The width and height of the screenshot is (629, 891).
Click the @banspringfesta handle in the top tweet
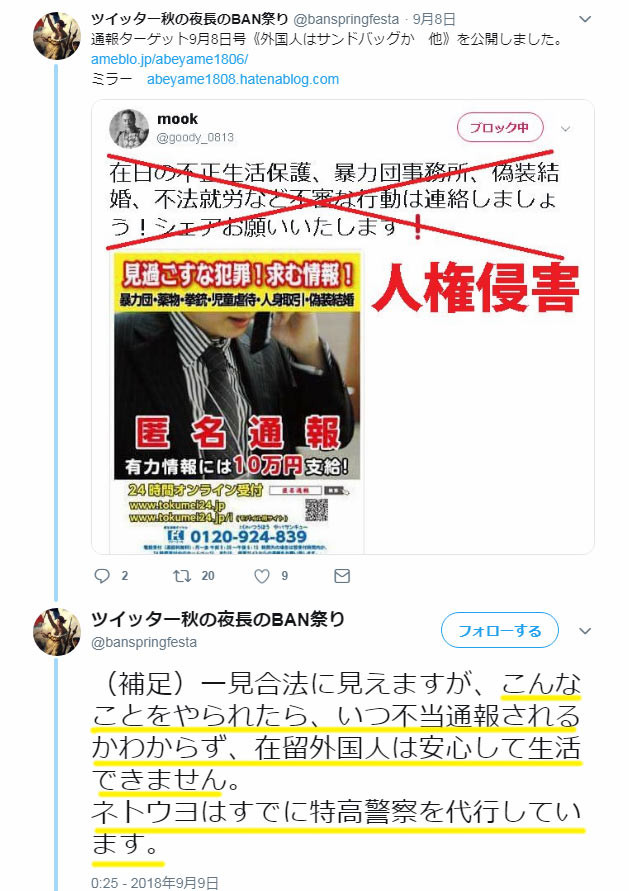tap(346, 19)
